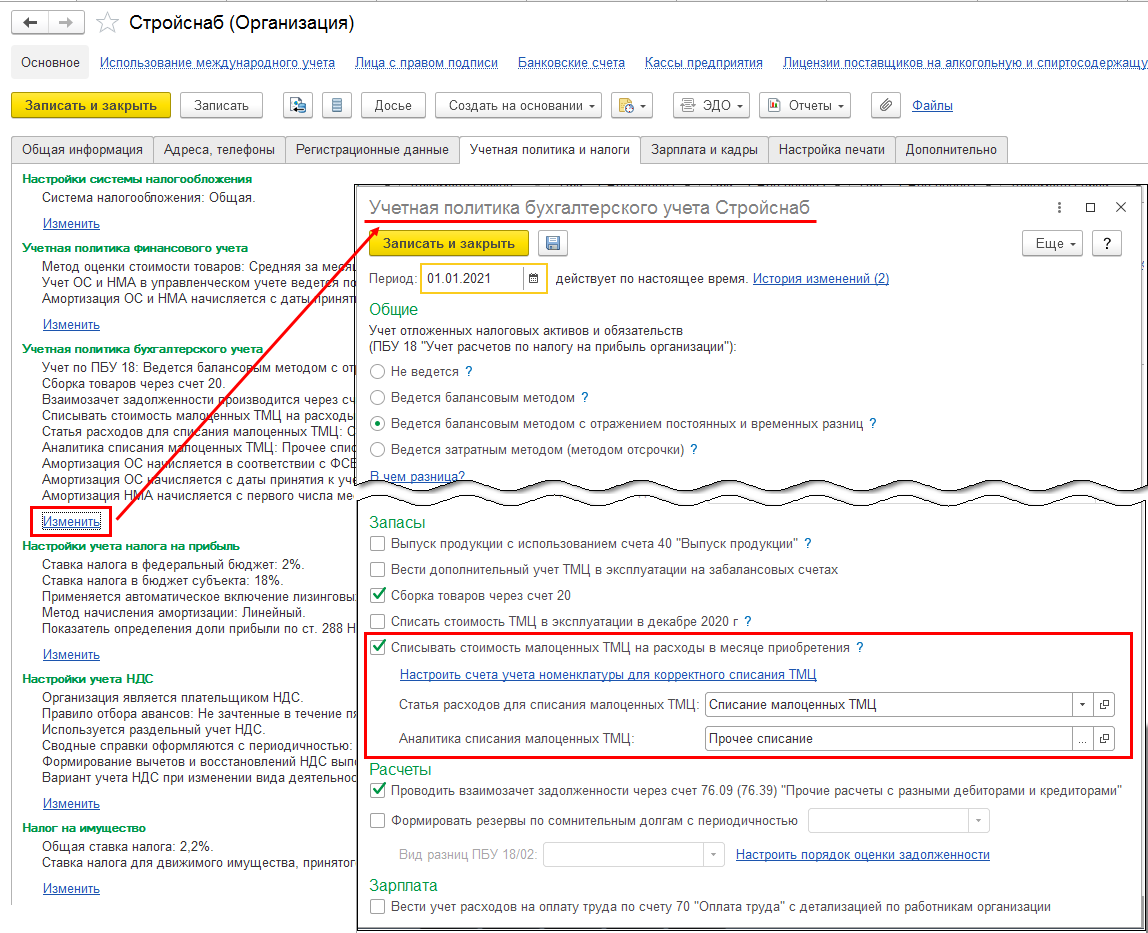Switch to Дополнительно tab
The image size is (1148, 933).
[x=951, y=149]
